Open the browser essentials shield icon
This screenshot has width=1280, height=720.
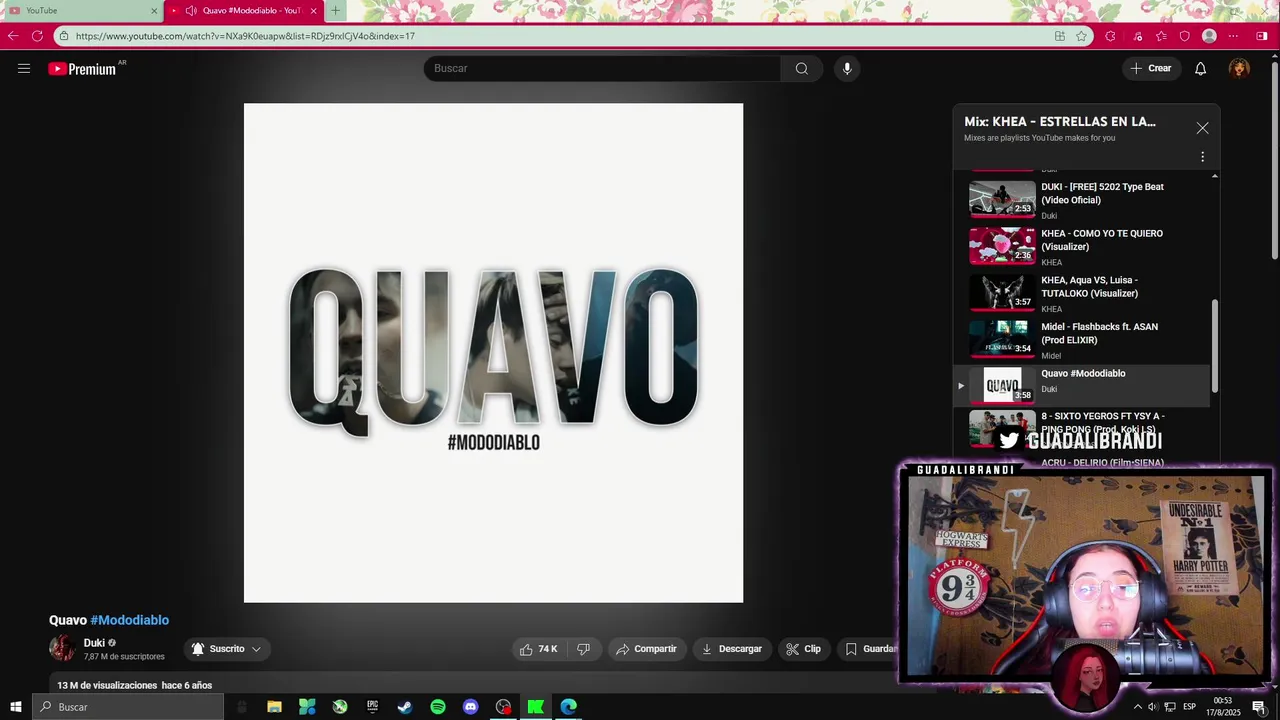tap(1185, 36)
